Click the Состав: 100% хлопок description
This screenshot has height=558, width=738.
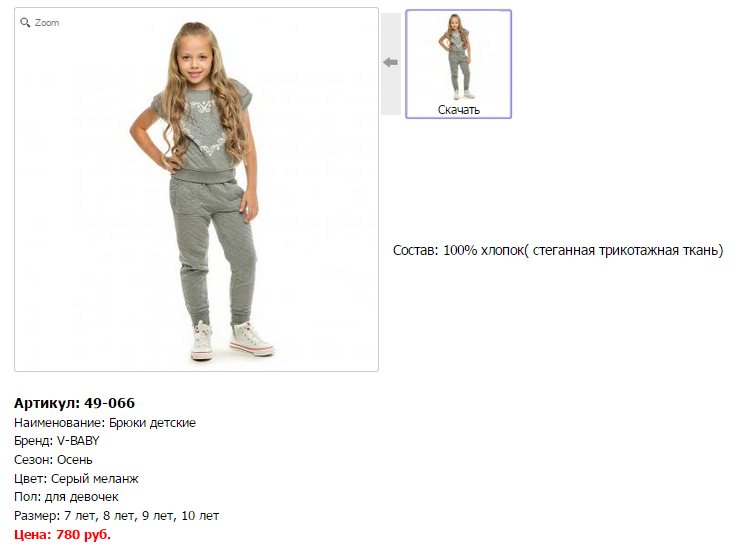tap(557, 250)
